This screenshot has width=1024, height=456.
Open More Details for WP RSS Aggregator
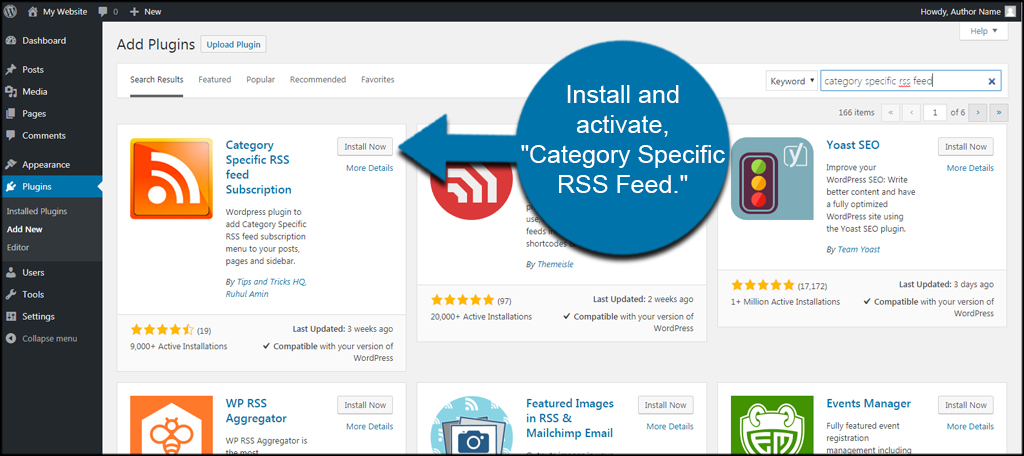click(370, 427)
